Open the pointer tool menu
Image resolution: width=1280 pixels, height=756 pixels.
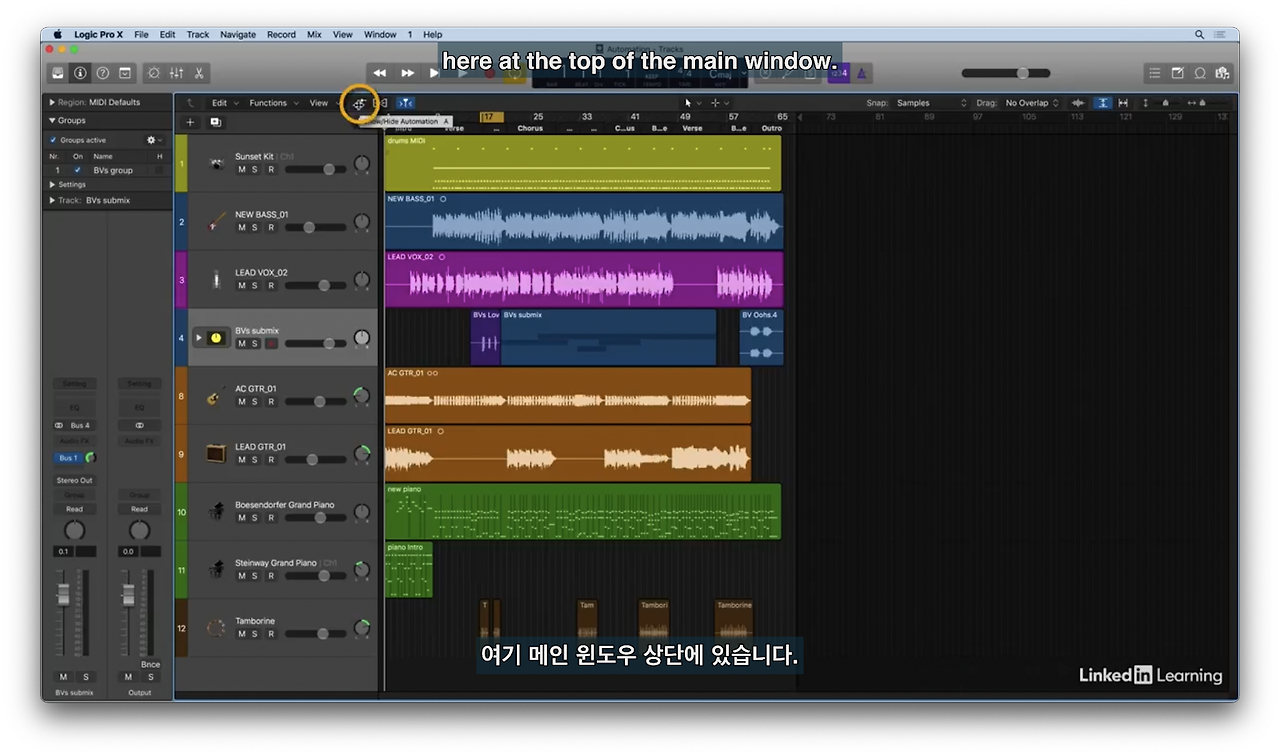tap(692, 103)
